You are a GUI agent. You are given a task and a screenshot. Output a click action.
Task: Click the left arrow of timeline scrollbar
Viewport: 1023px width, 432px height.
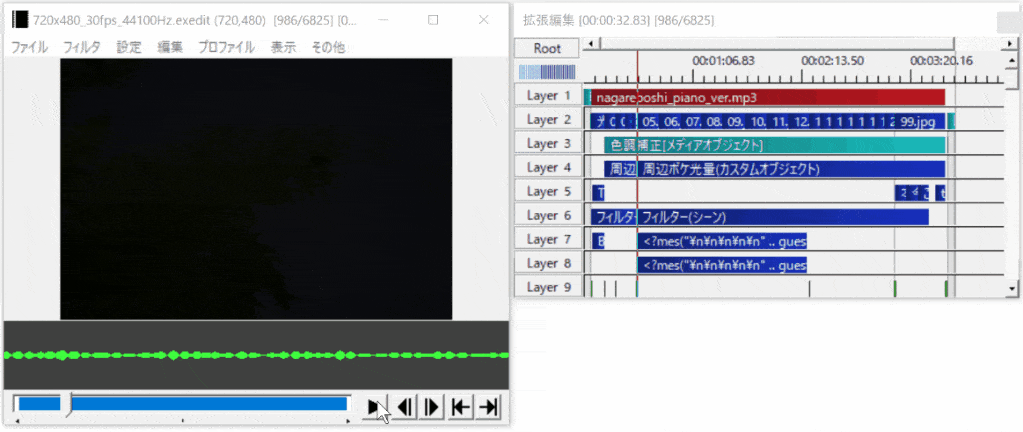coord(591,44)
